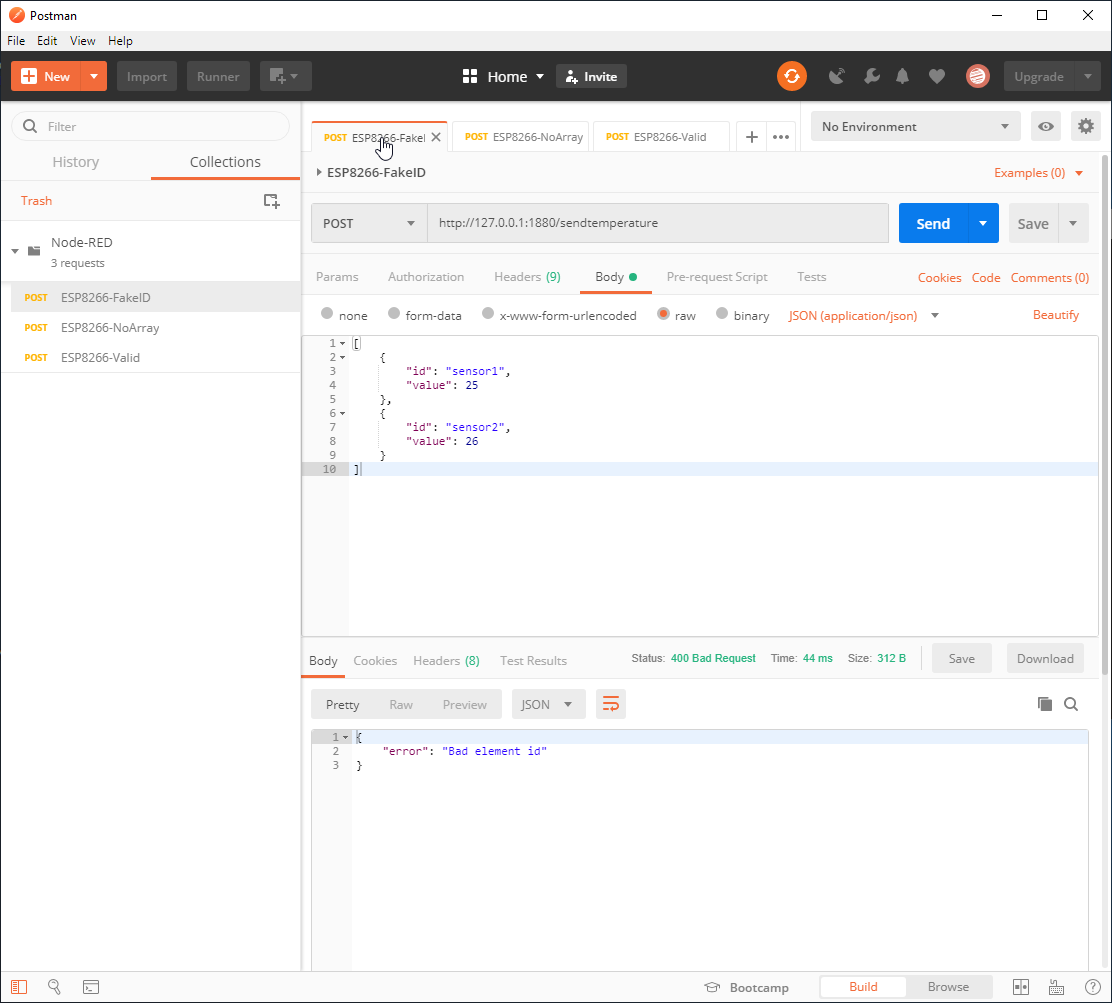Copy response body to clipboard icon
The image size is (1112, 1003).
pyautogui.click(x=1045, y=704)
